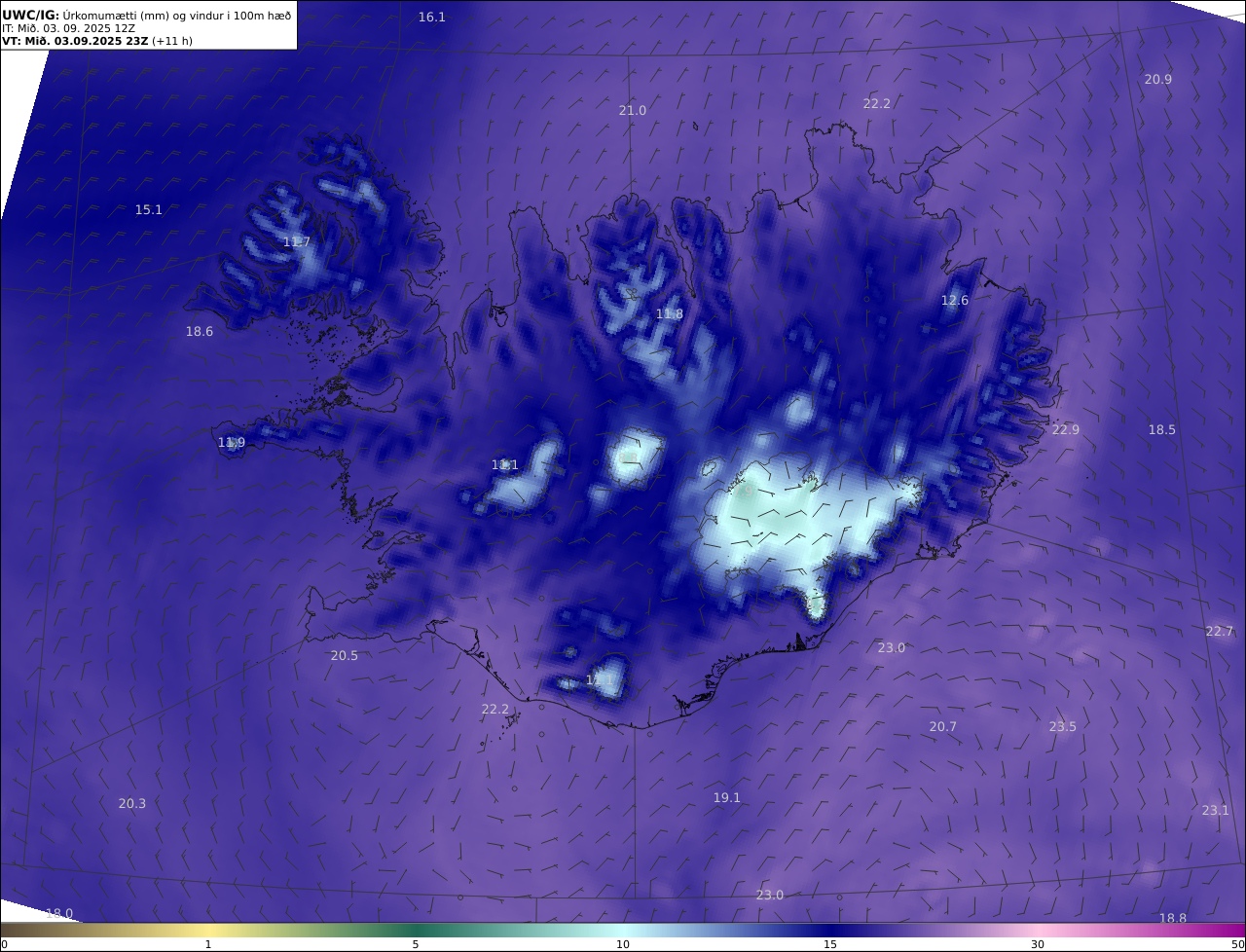This screenshot has height=952, width=1246.
Task: Click the color scale tick label 10
Action: (x=623, y=944)
